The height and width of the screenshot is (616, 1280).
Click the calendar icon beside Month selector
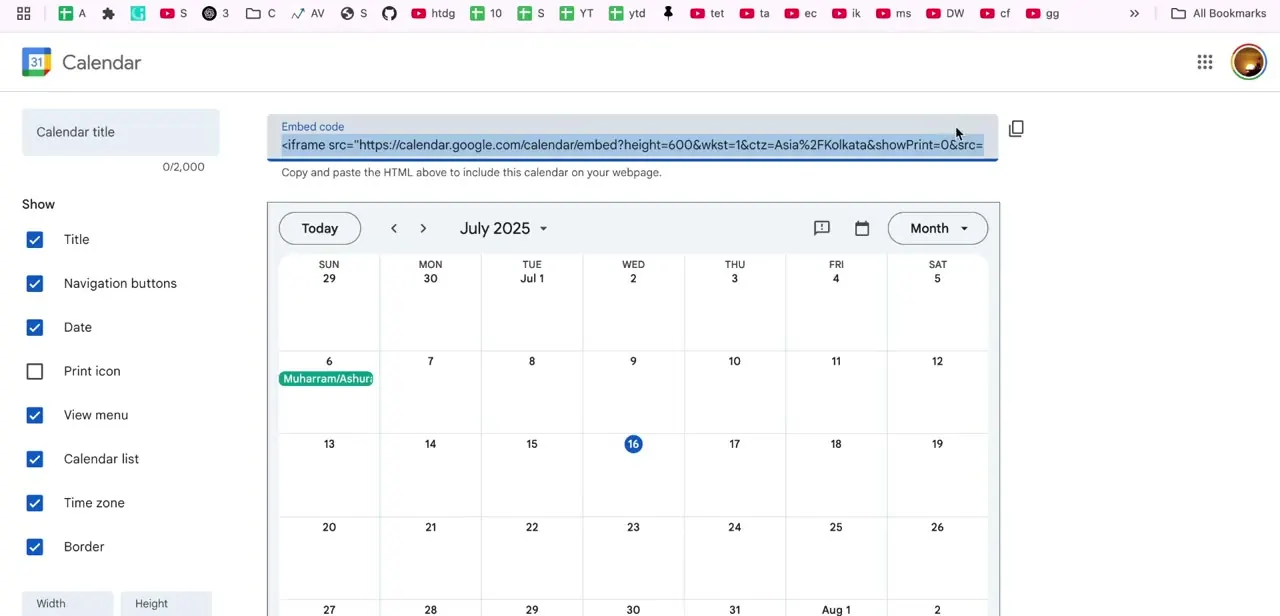(862, 228)
